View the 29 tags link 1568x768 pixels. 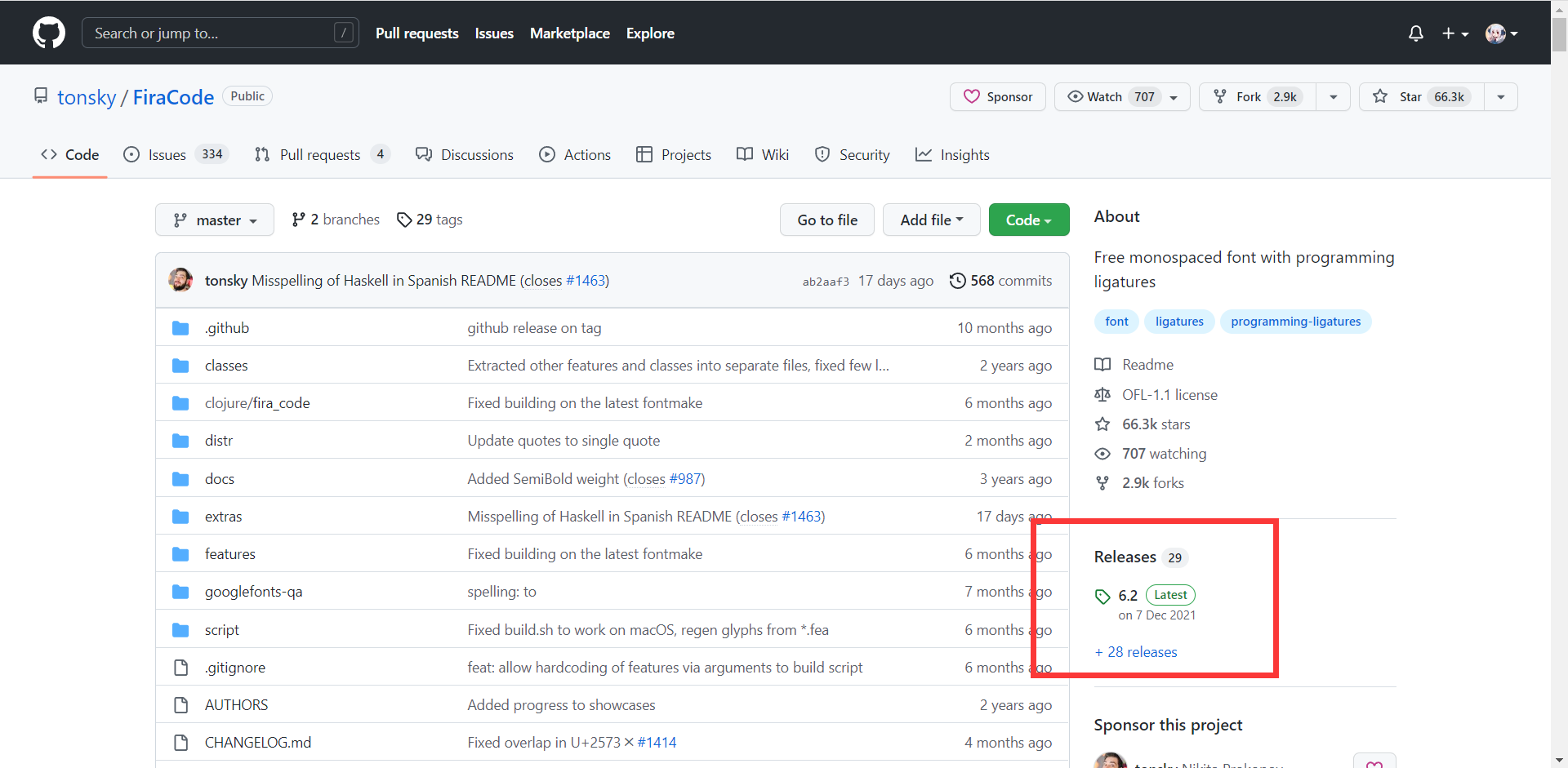430,220
